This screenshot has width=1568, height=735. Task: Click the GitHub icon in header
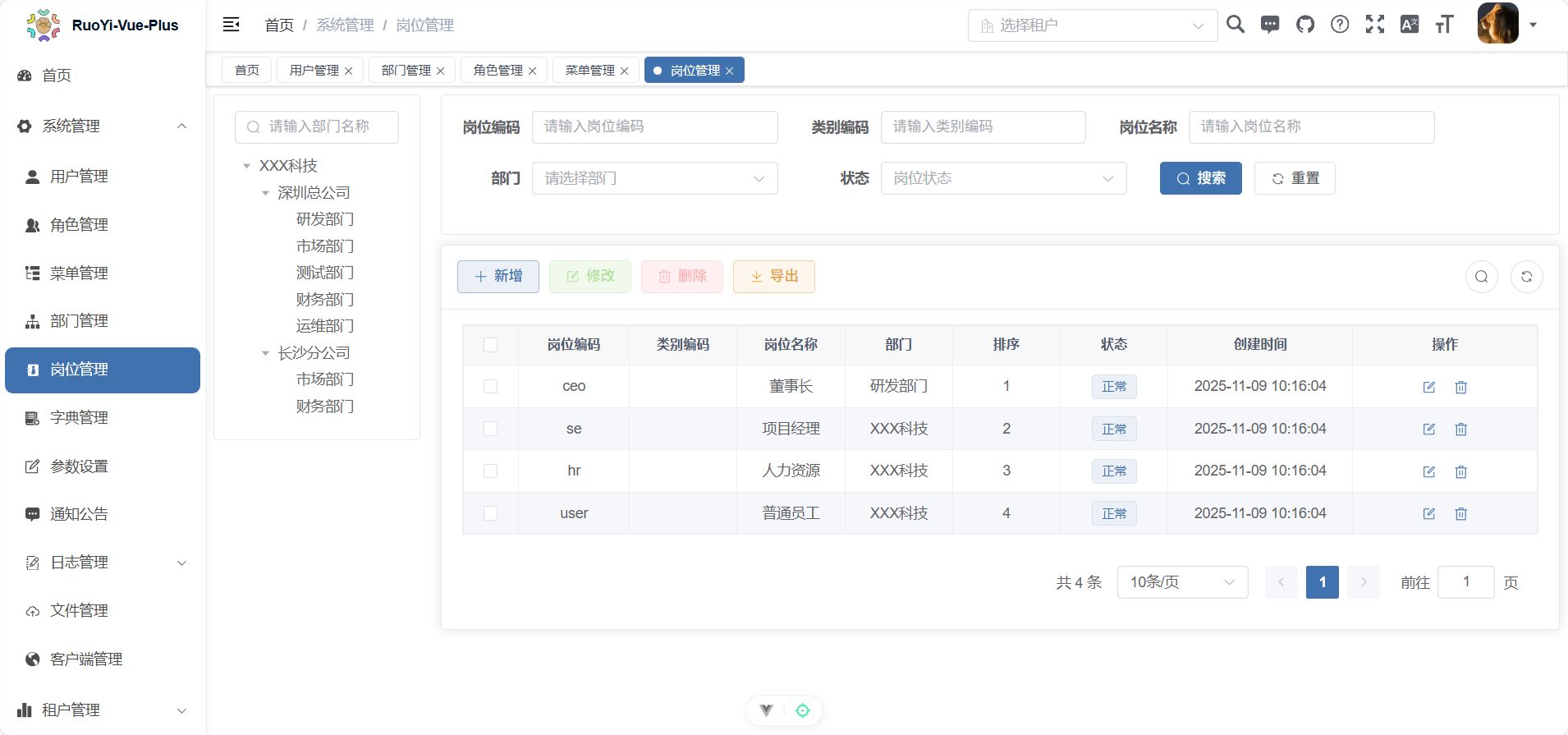1304,25
